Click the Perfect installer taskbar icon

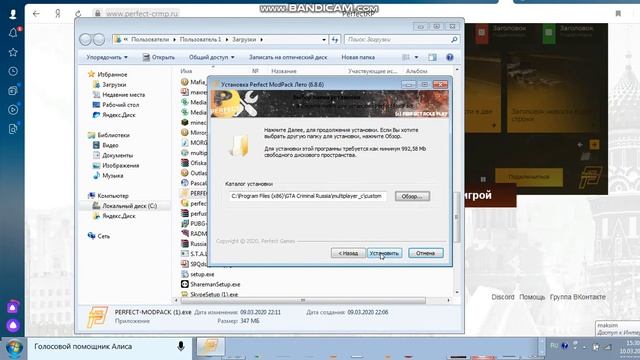coord(210,347)
